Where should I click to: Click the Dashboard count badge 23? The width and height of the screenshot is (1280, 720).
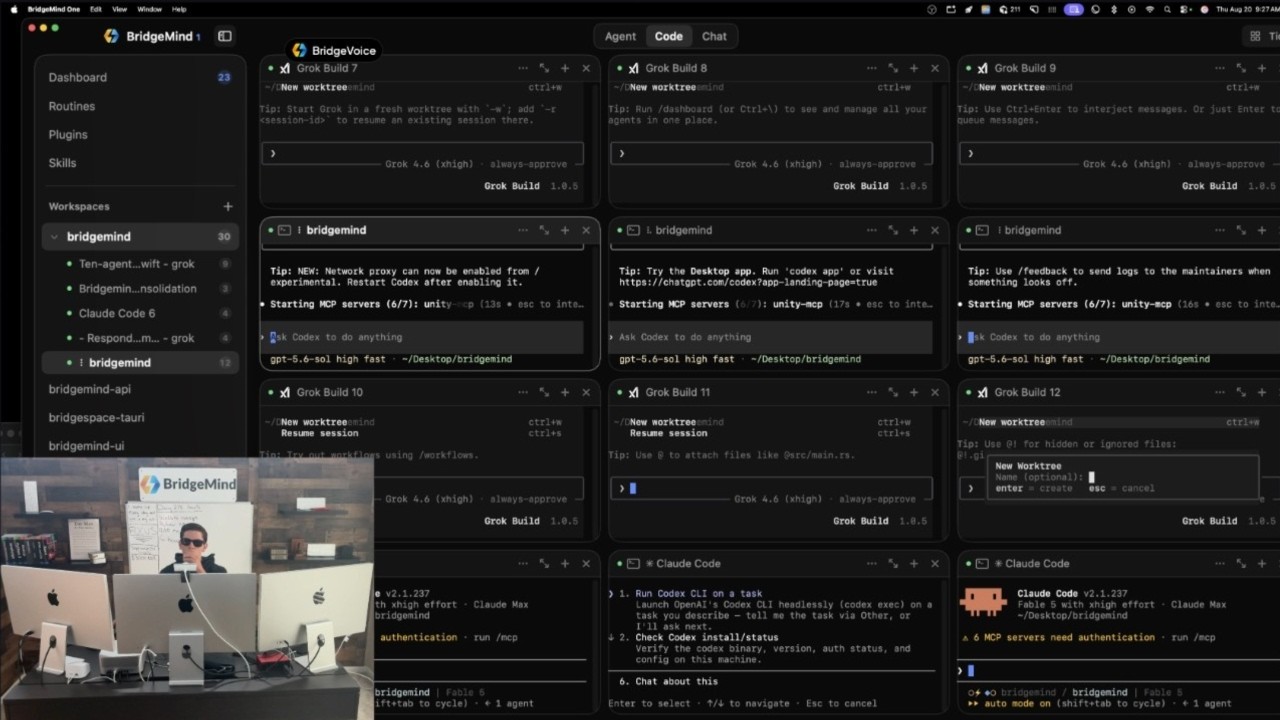pyautogui.click(x=224, y=77)
